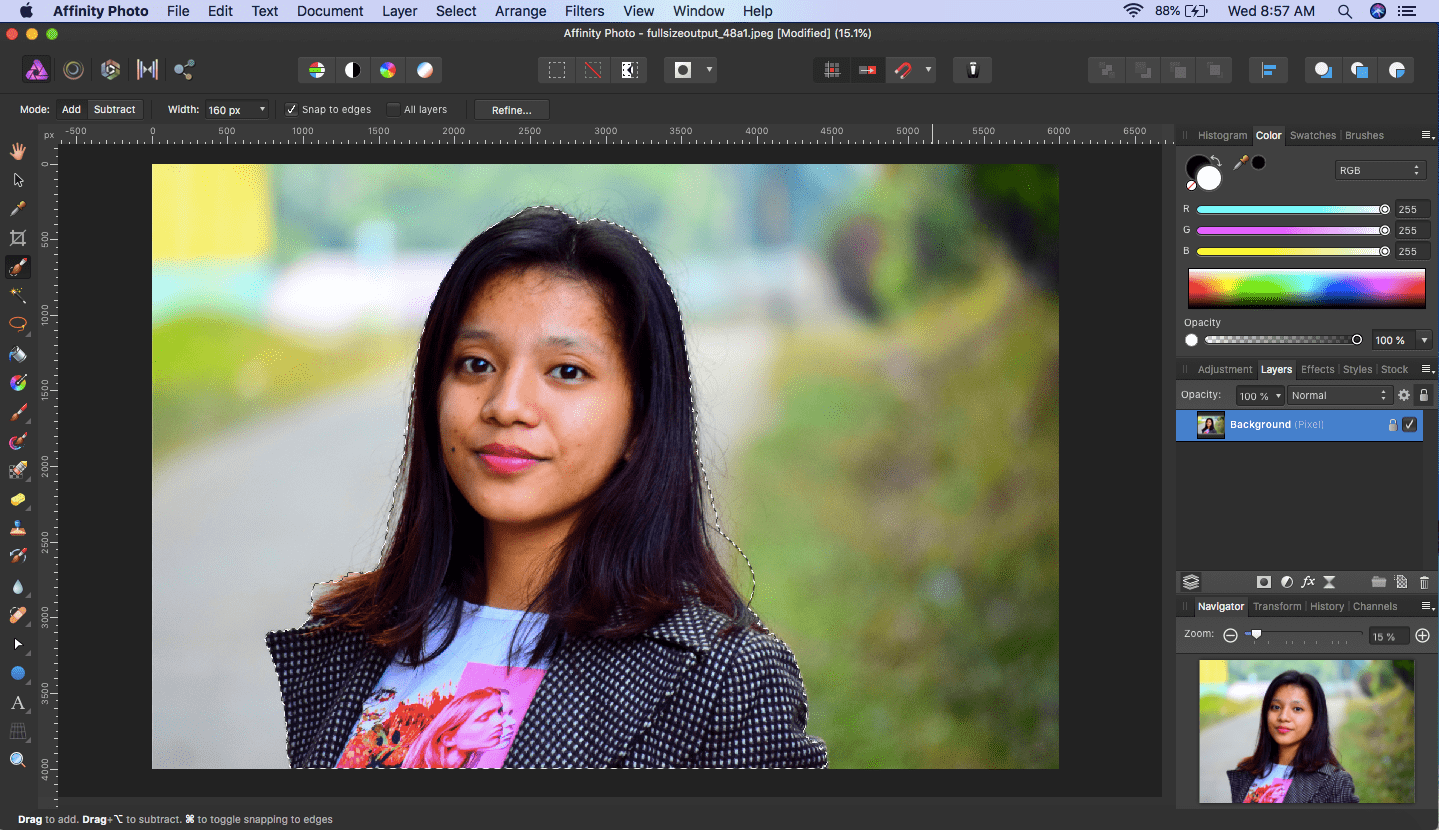Switch to the Flood Fill tool

point(17,354)
